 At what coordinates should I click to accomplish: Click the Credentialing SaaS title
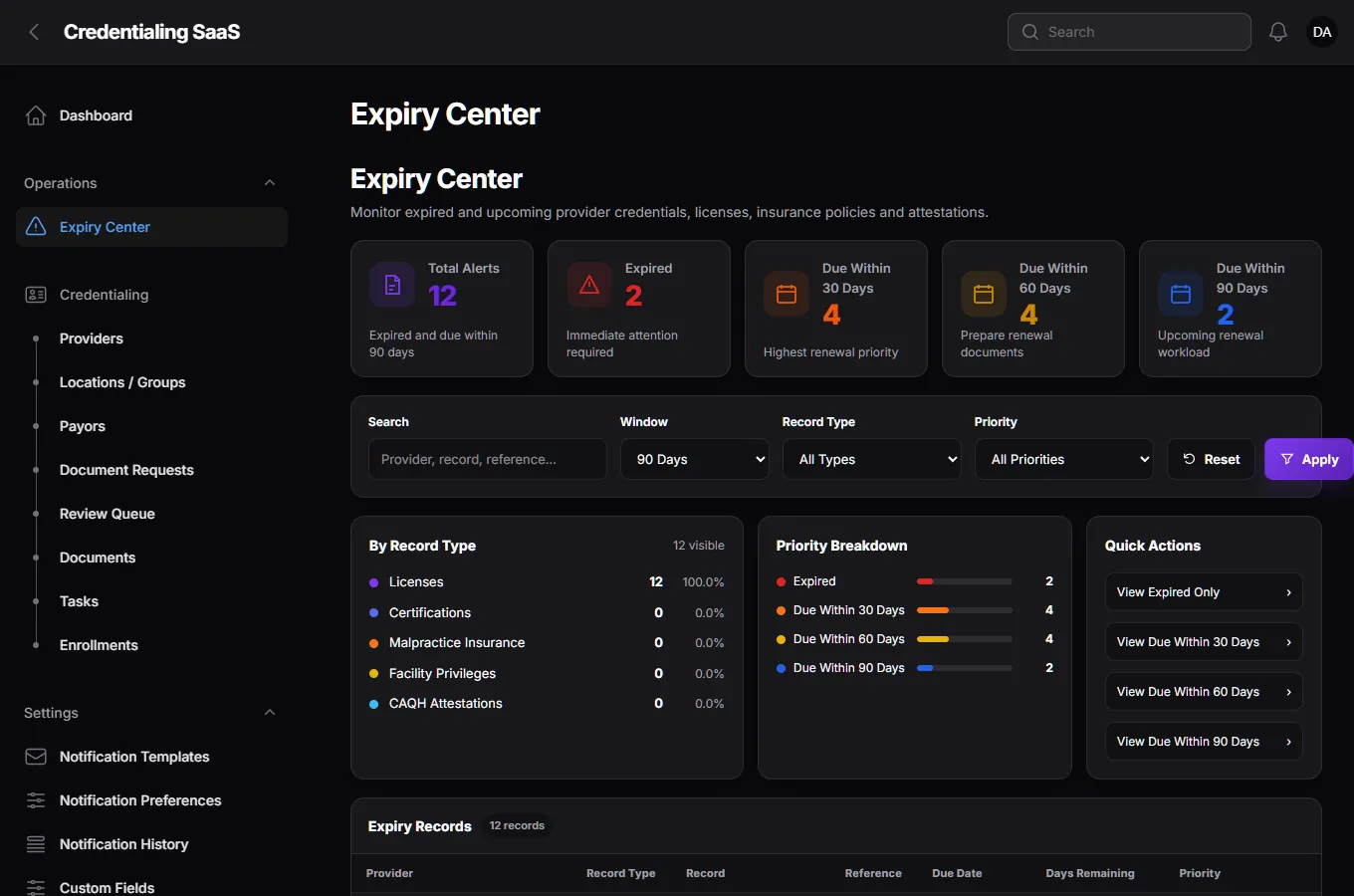pyautogui.click(x=151, y=32)
